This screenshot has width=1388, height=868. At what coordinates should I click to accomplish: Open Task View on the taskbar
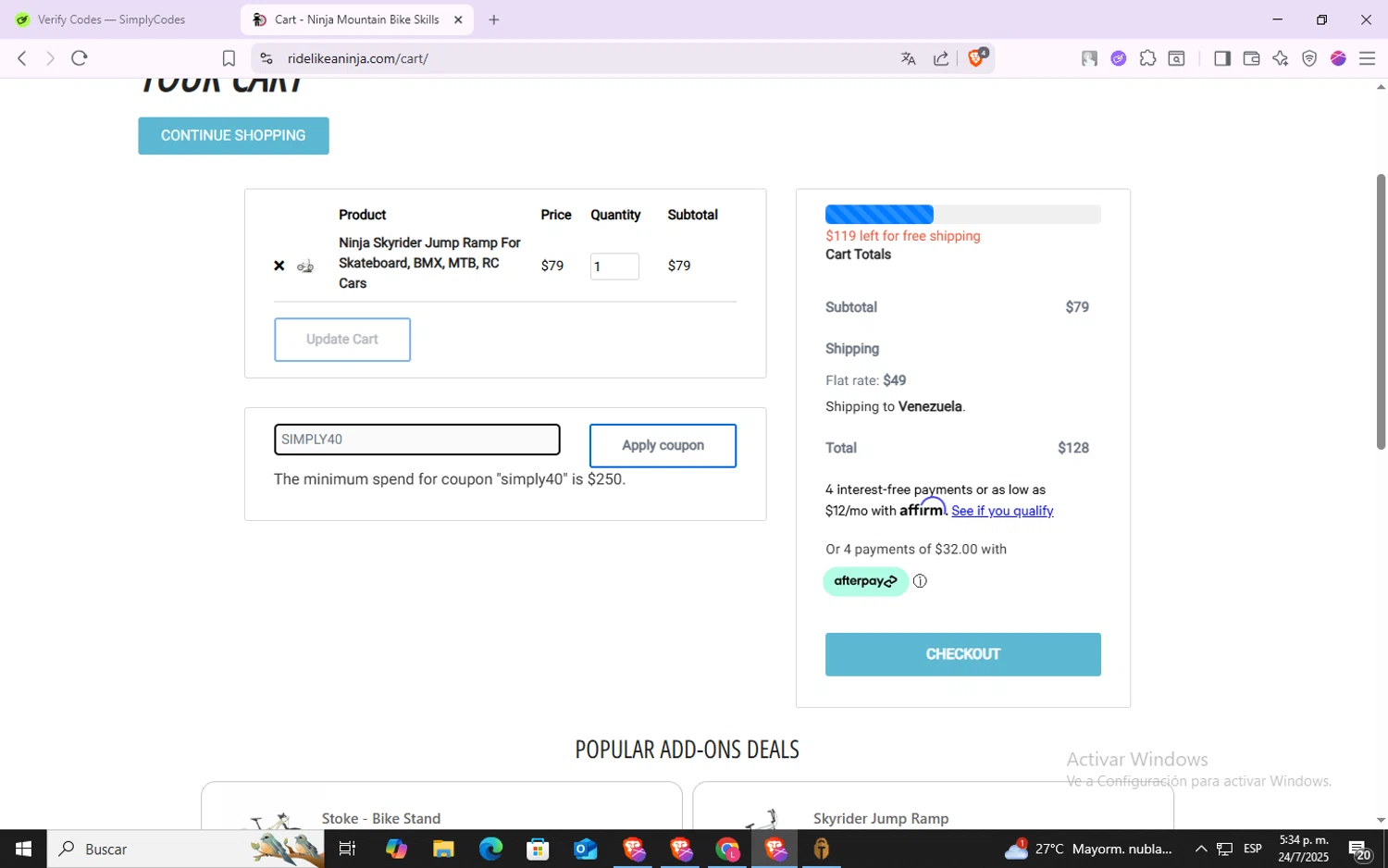tap(348, 849)
